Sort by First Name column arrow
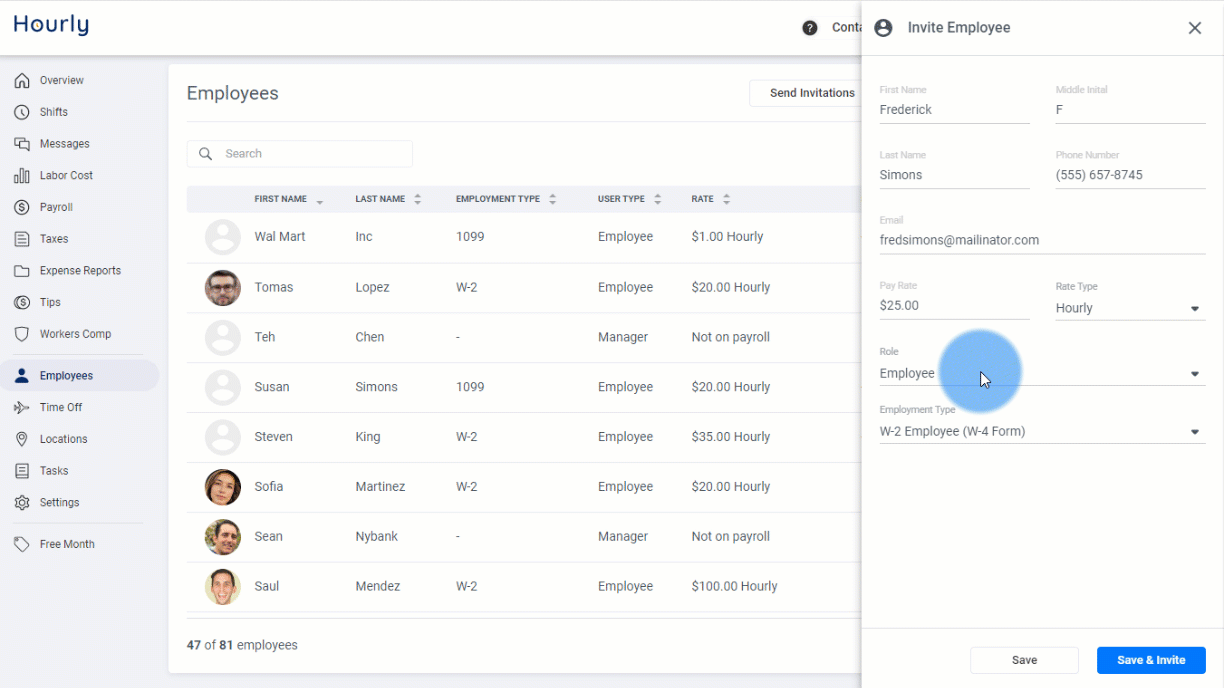 click(320, 200)
